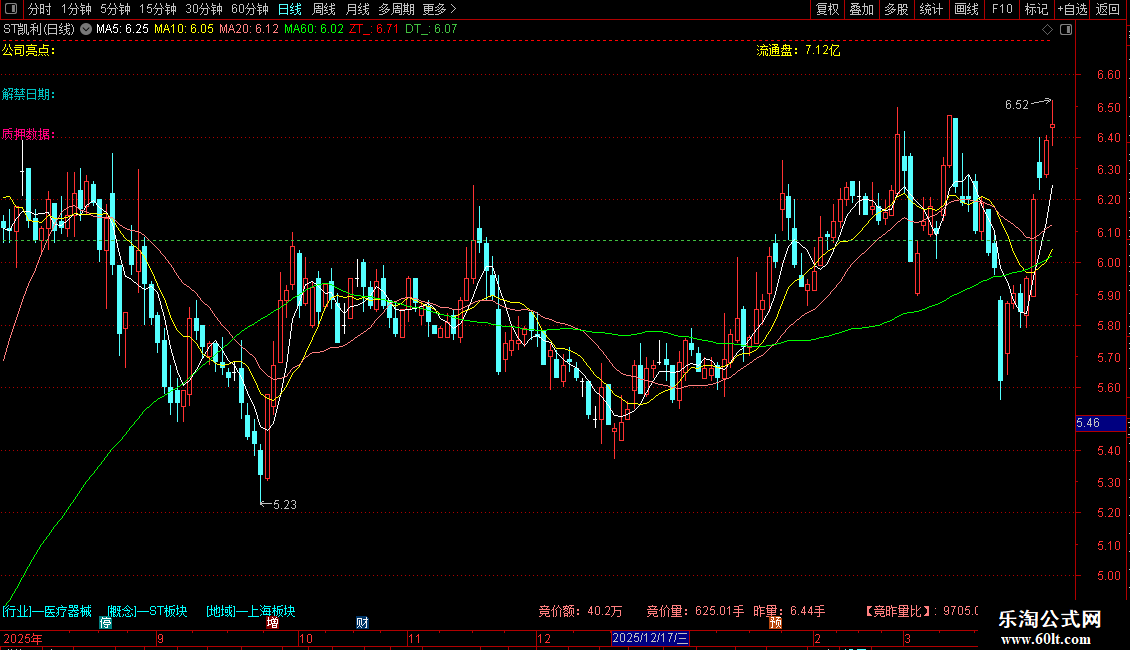Open 多股 multi-stock view
This screenshot has width=1130, height=650.
(897, 9)
